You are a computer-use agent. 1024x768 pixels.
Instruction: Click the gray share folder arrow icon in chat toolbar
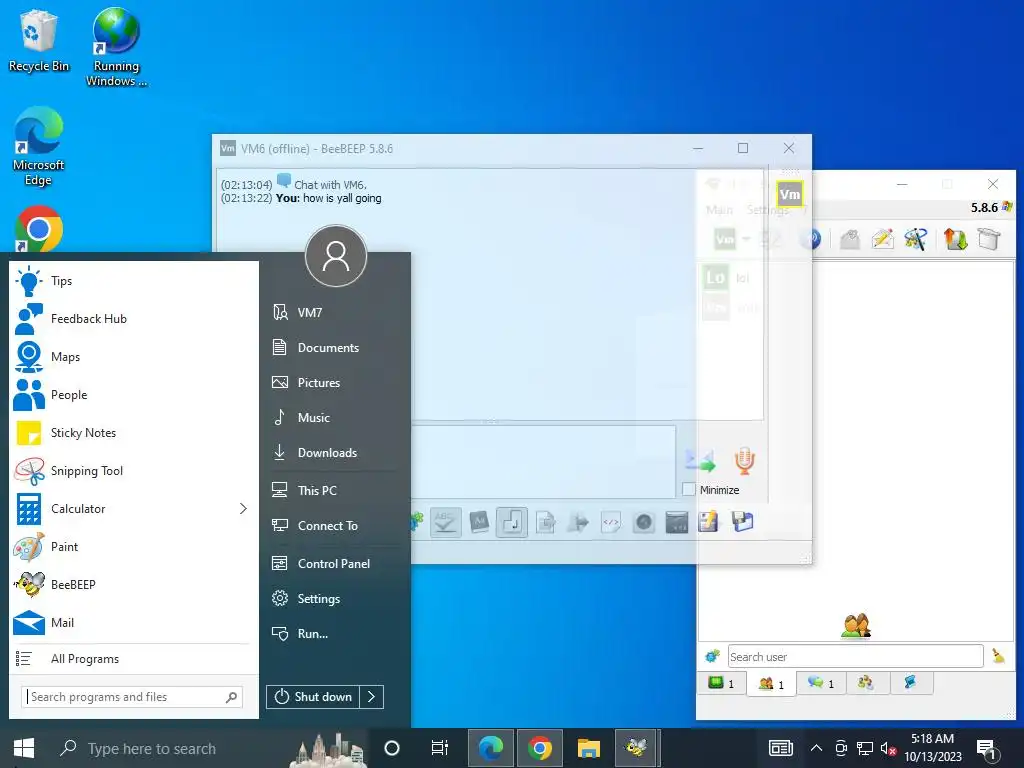click(578, 522)
